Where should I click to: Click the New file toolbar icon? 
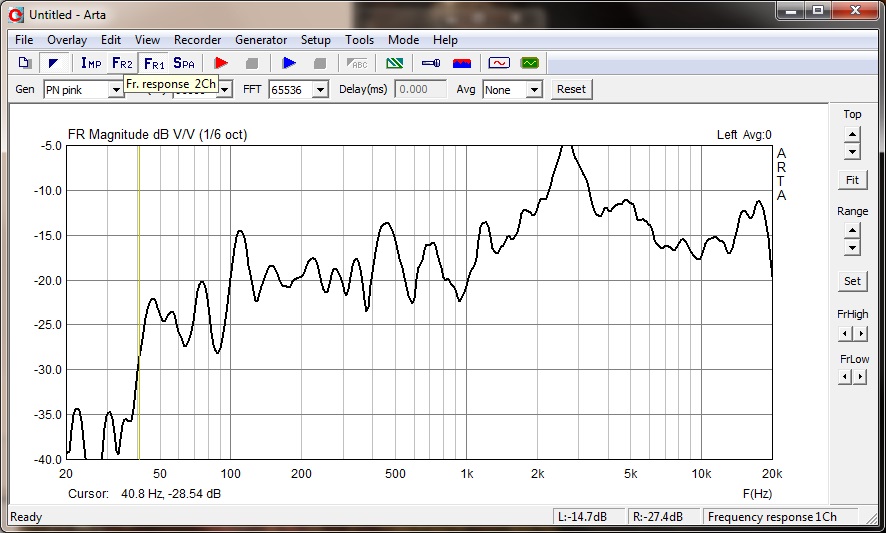click(24, 63)
